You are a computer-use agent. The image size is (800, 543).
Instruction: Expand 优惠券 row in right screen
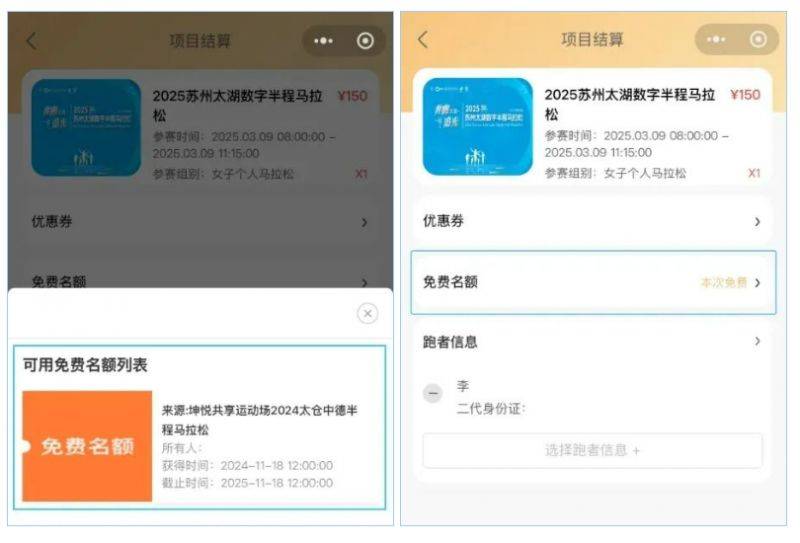pos(592,221)
